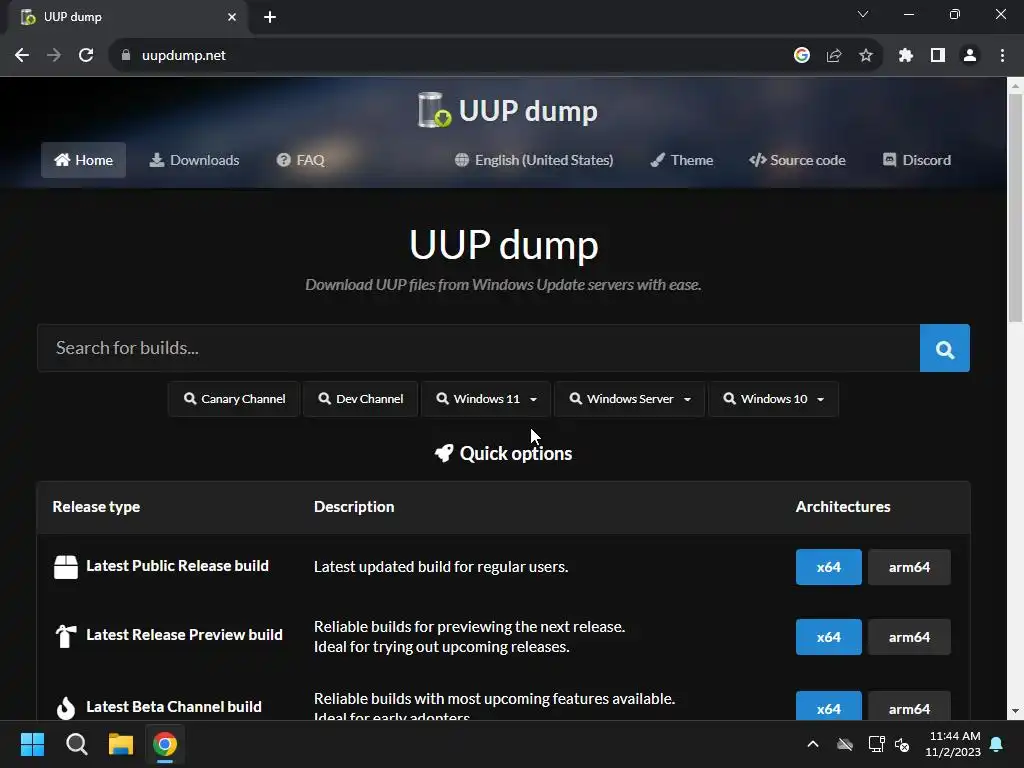Open the FAQ page
1024x768 pixels.
click(x=300, y=160)
